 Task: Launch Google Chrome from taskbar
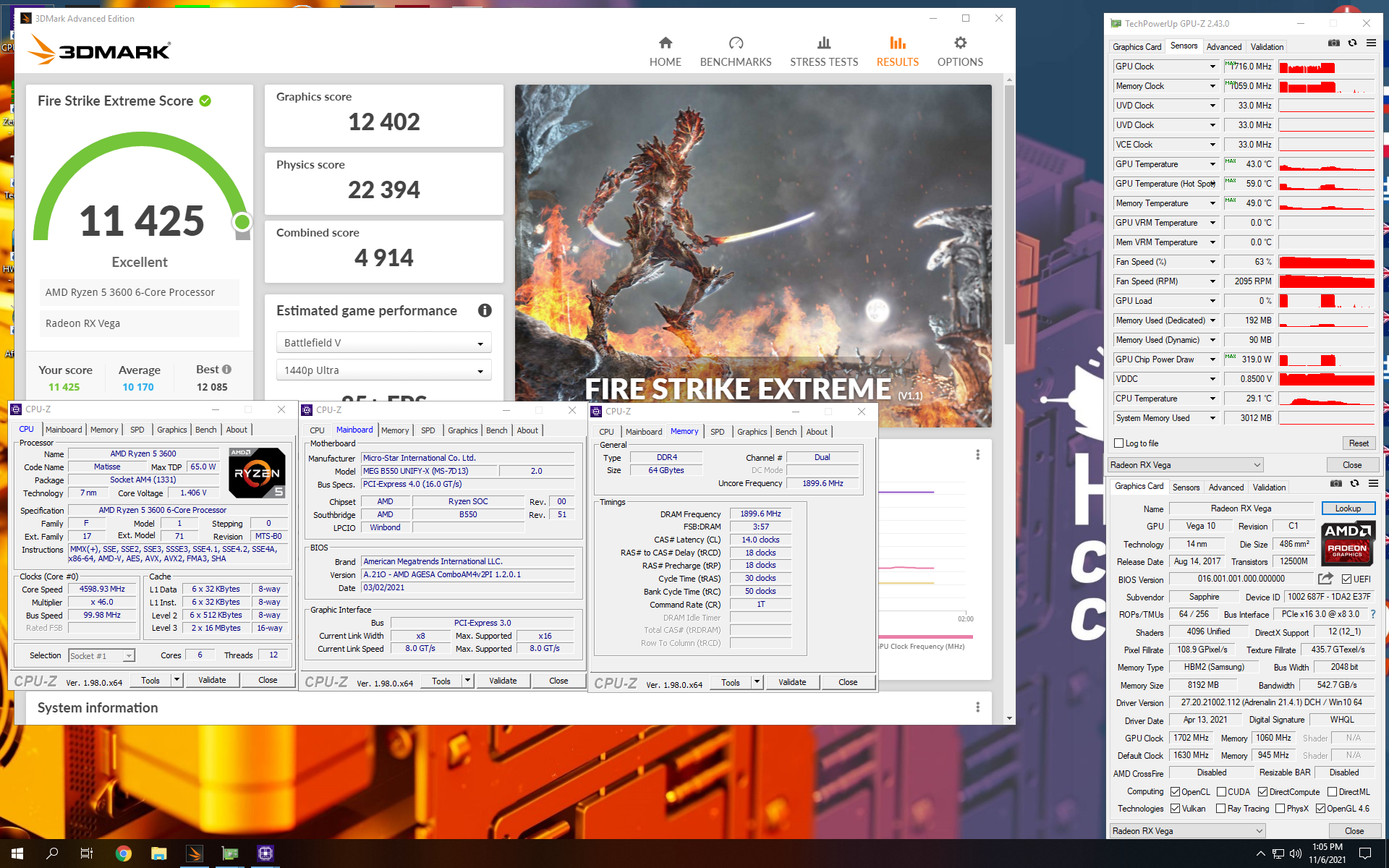[124, 854]
